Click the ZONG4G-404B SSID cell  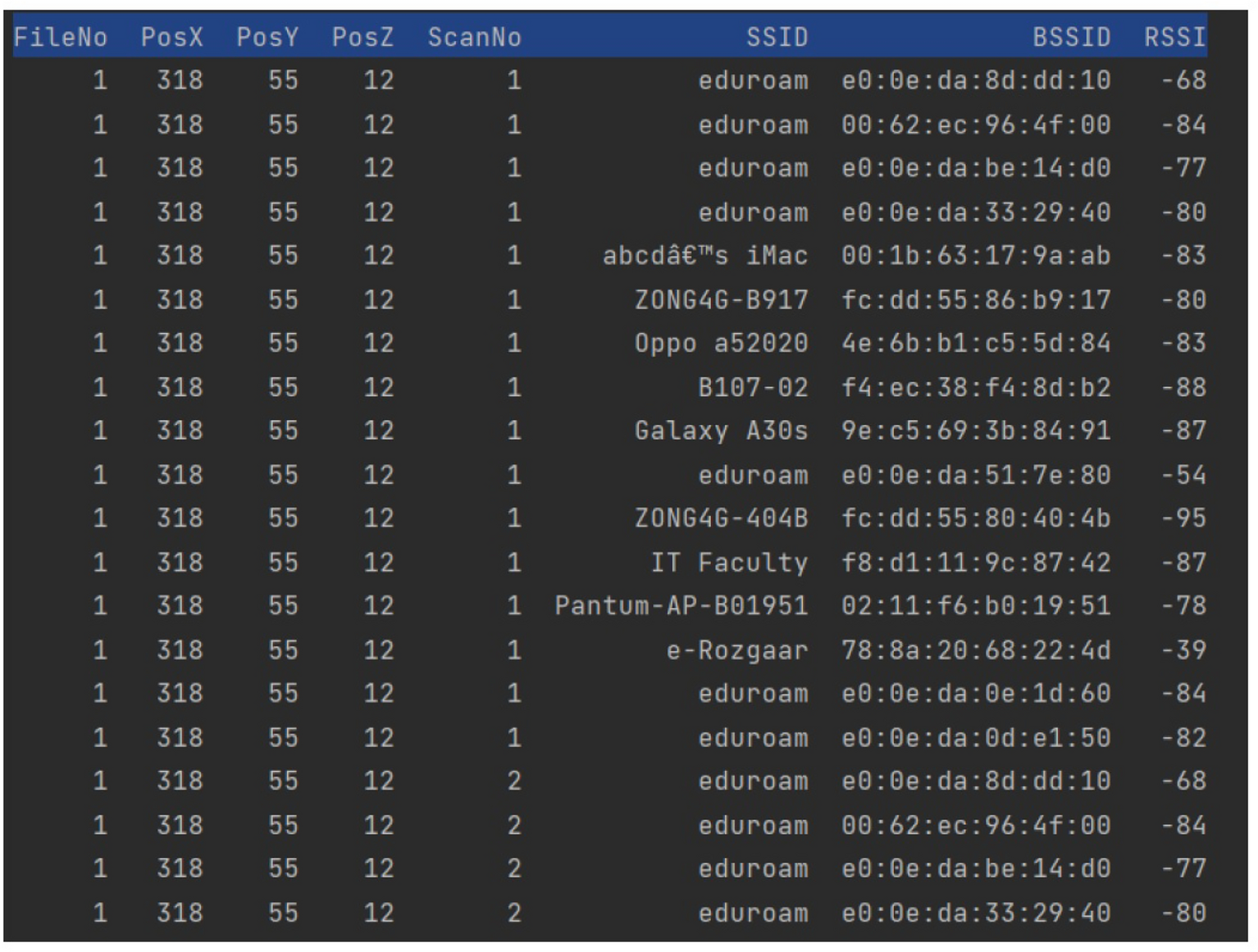tap(721, 519)
